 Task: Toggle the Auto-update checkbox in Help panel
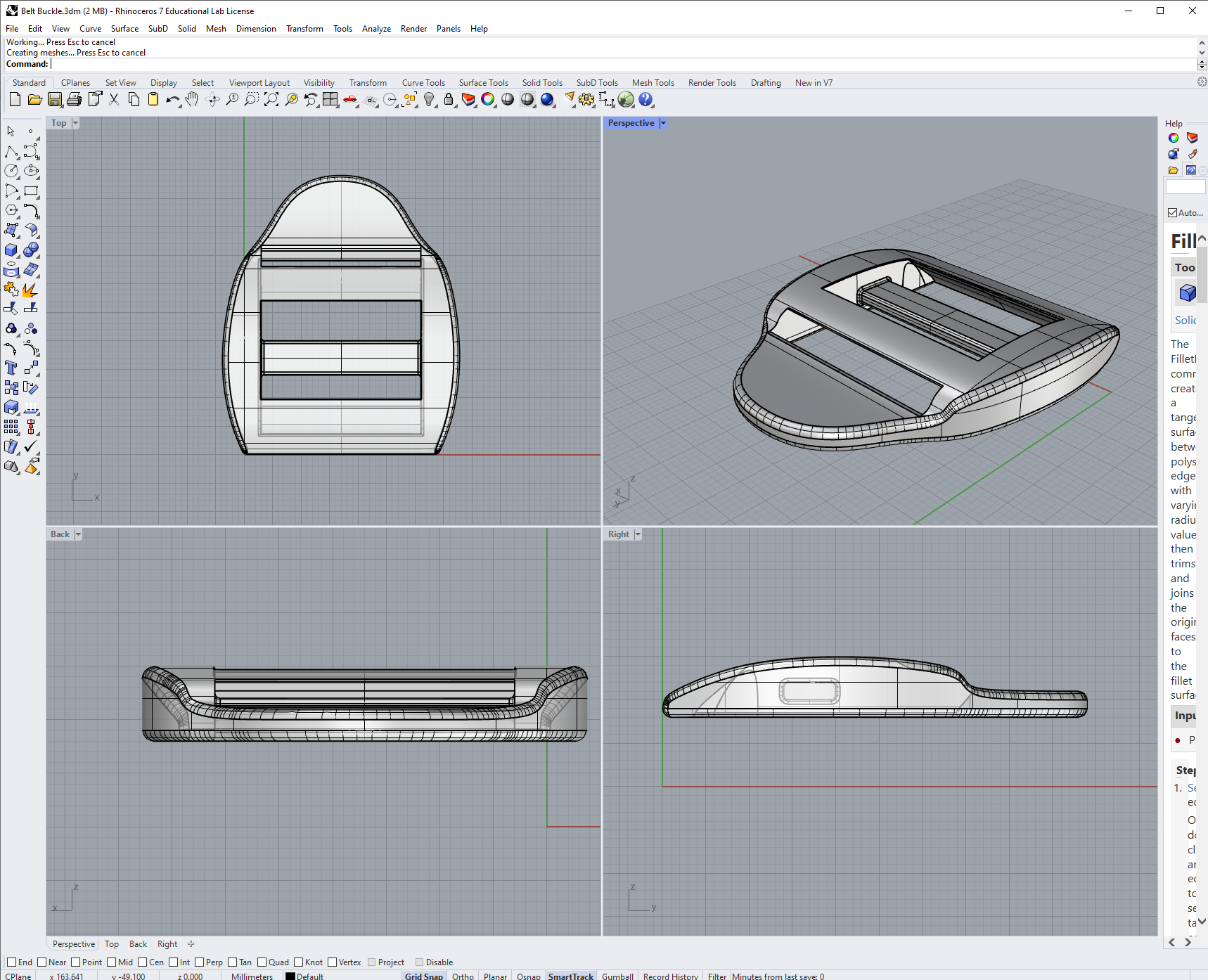coord(1173,212)
